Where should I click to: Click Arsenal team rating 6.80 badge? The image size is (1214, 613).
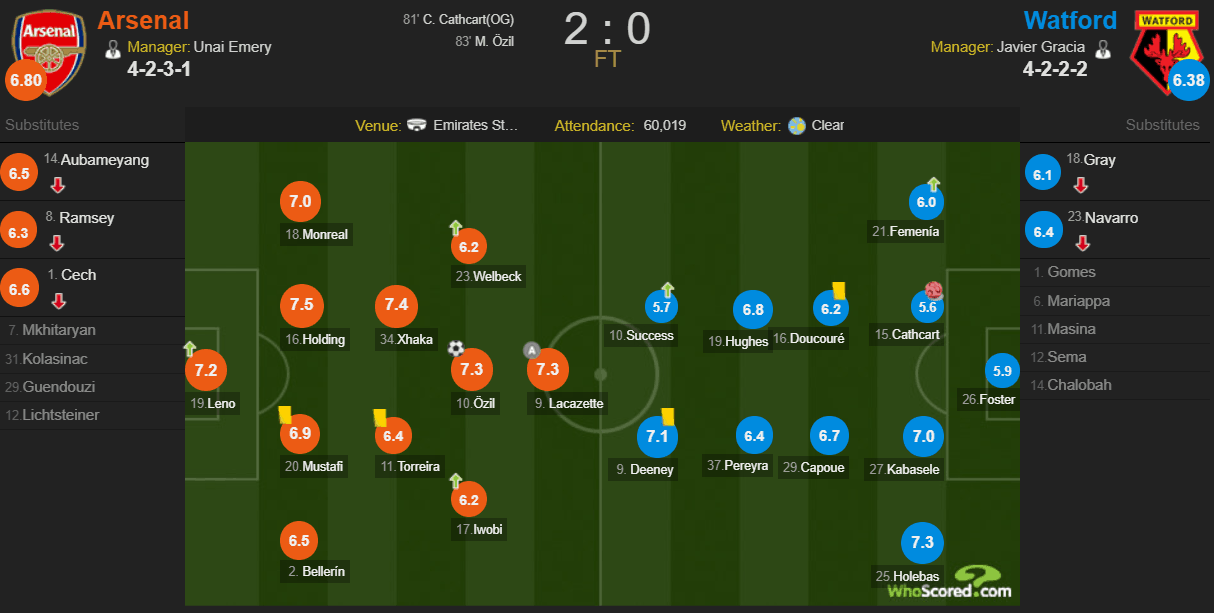coord(25,81)
